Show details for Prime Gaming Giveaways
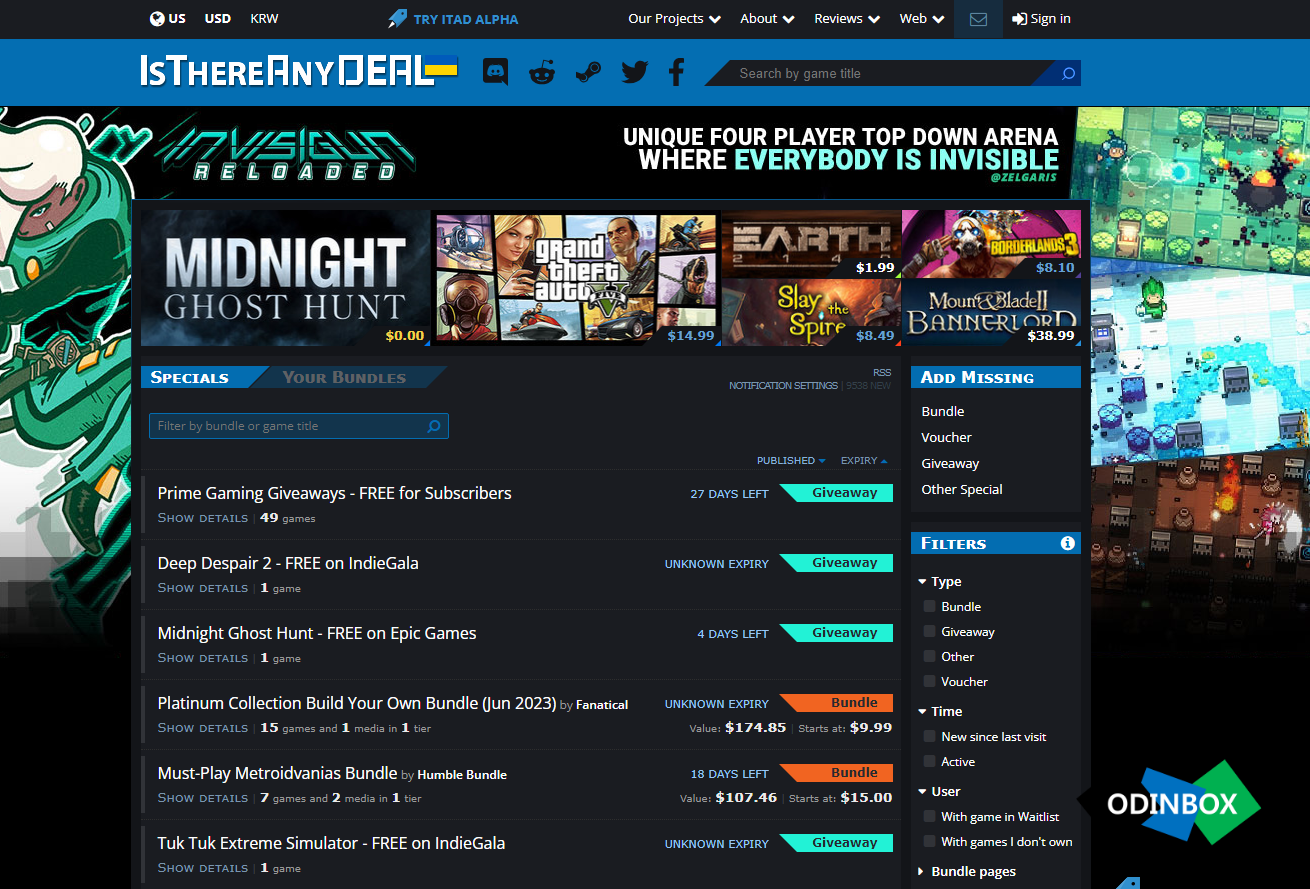The width and height of the screenshot is (1310, 889). [x=202, y=518]
